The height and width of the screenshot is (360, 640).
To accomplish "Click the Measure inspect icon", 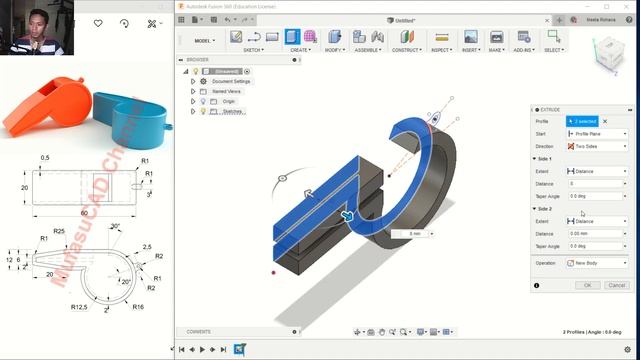I will [x=442, y=38].
